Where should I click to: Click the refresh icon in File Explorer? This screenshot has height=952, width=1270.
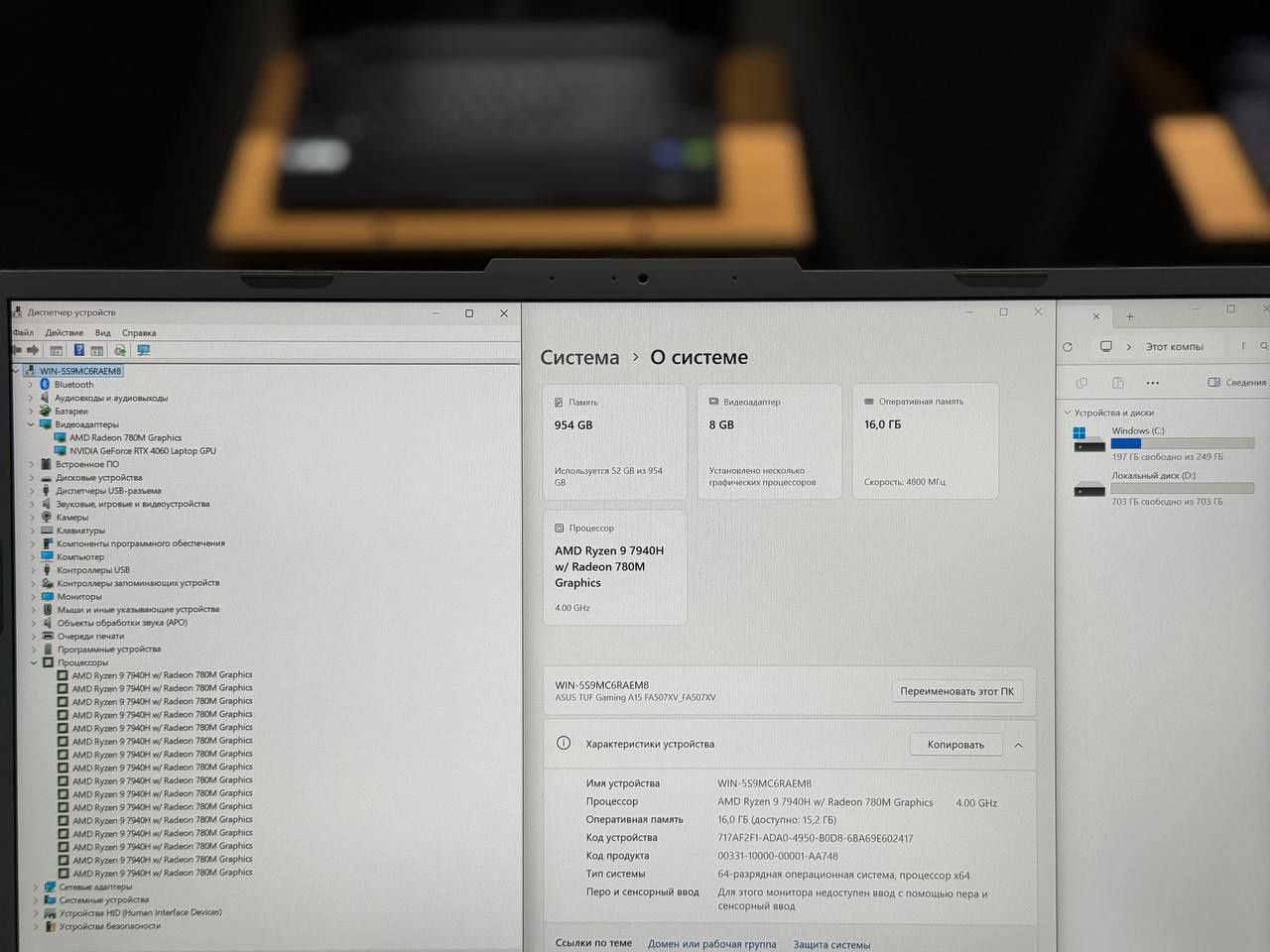(x=1068, y=347)
